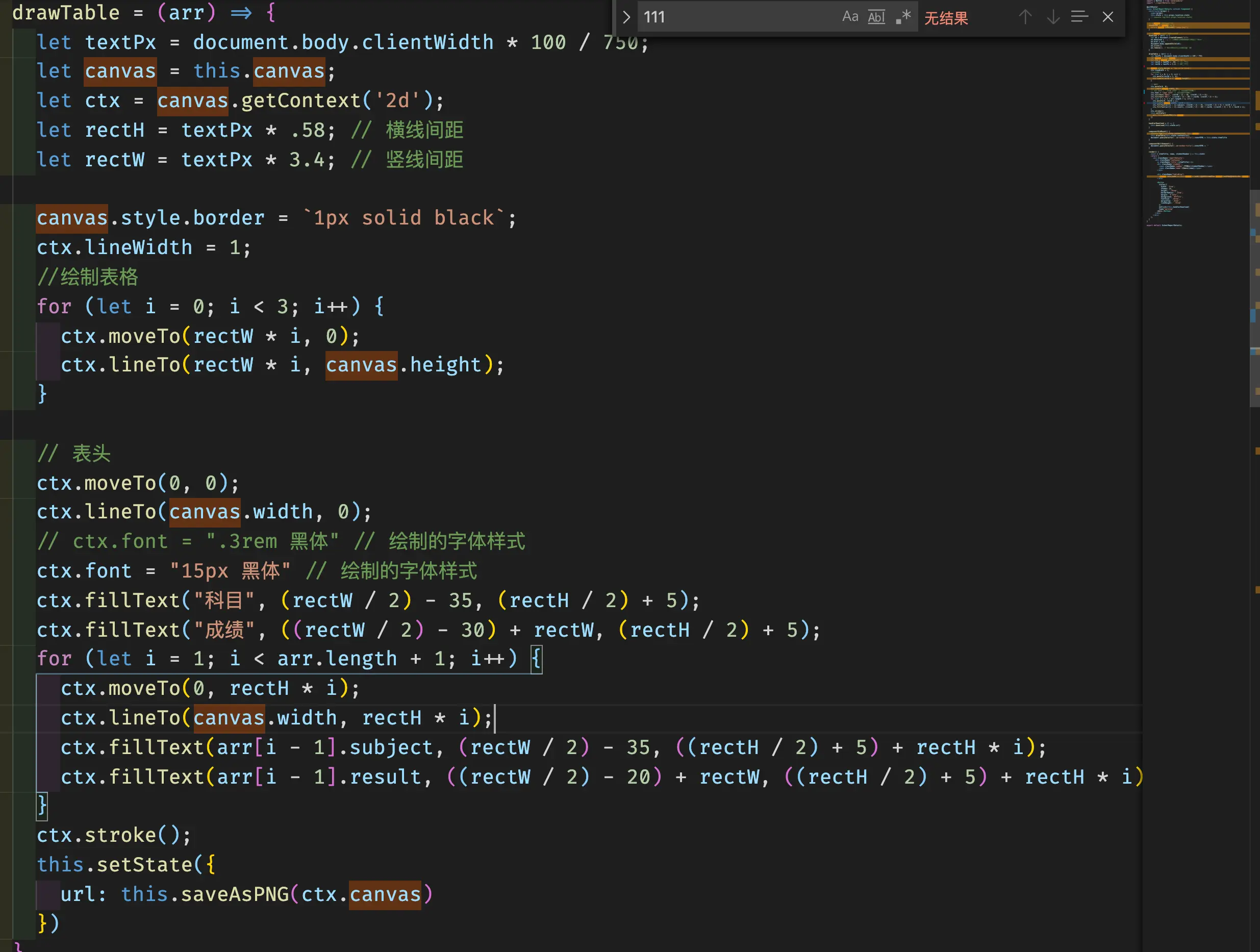
Task: Click the setState call in the code
Action: pyautogui.click(x=144, y=865)
